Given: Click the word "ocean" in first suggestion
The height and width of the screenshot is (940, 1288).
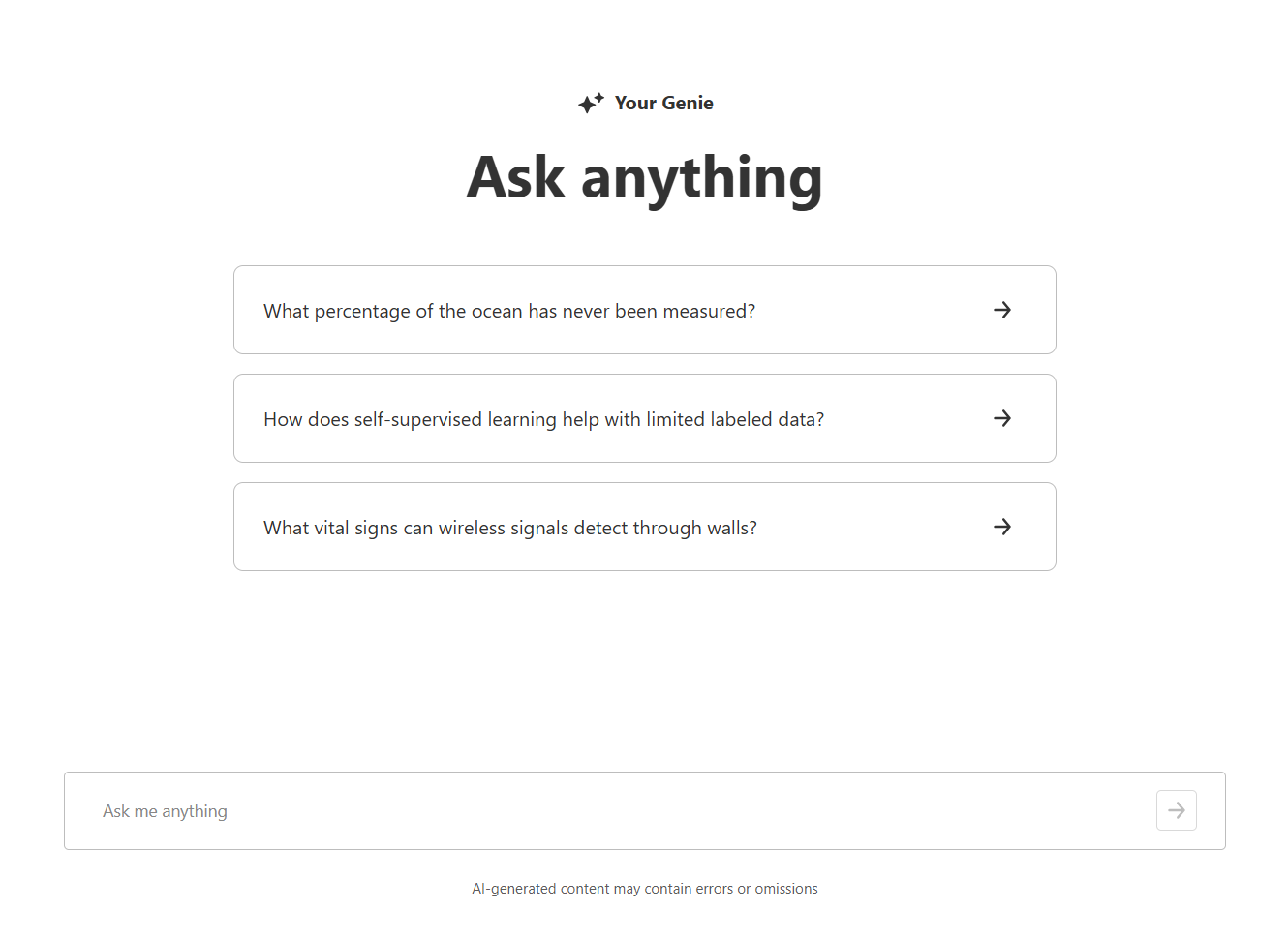Looking at the screenshot, I should (496, 311).
